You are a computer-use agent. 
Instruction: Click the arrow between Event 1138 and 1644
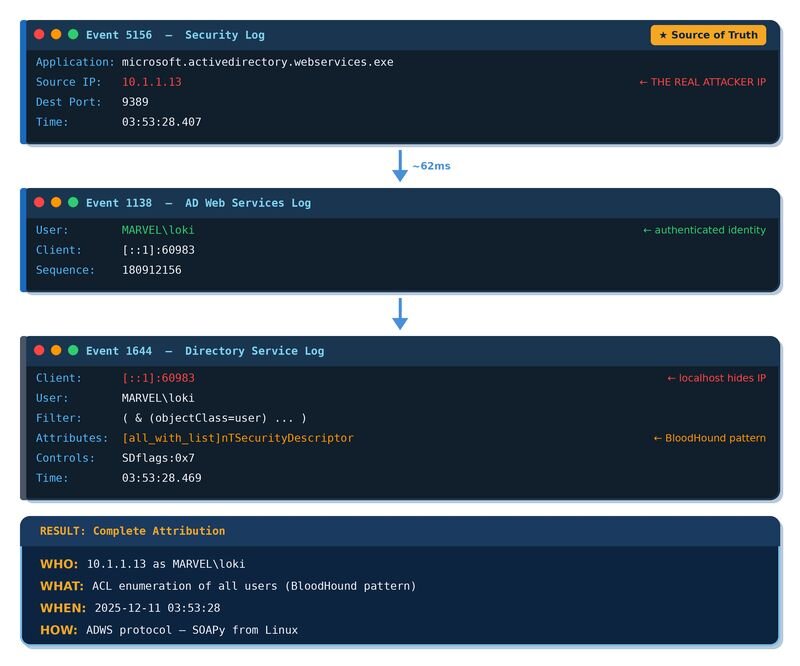[400, 314]
